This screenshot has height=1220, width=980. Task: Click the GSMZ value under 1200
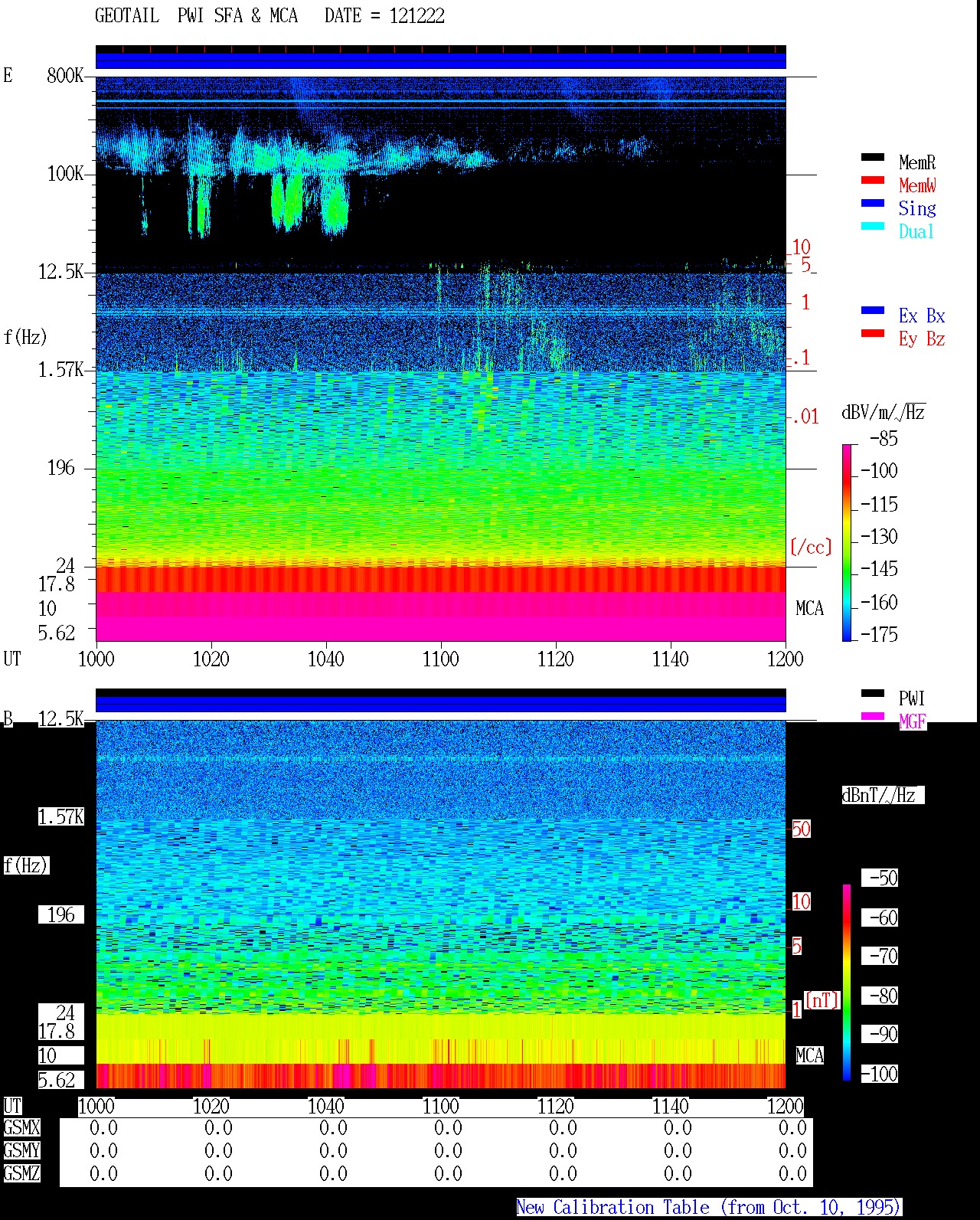(x=792, y=1173)
